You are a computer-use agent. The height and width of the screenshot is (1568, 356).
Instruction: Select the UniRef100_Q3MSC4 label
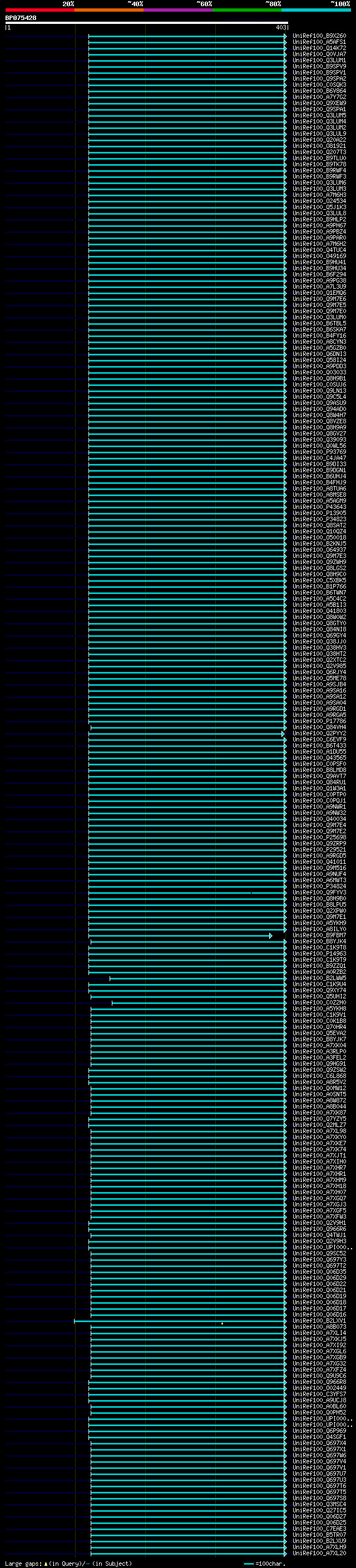(x=319, y=1504)
